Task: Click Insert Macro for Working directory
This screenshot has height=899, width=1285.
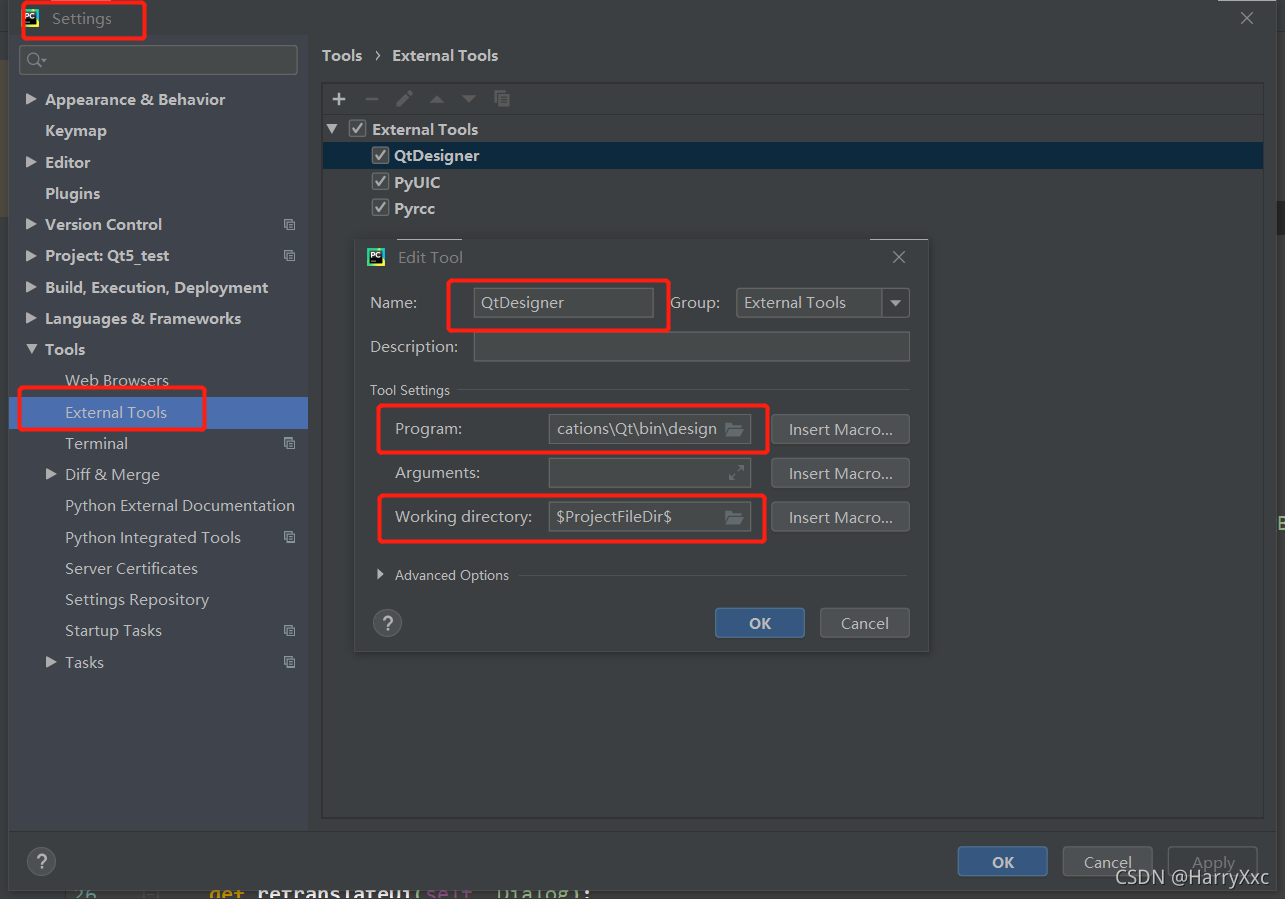Action: [x=840, y=517]
